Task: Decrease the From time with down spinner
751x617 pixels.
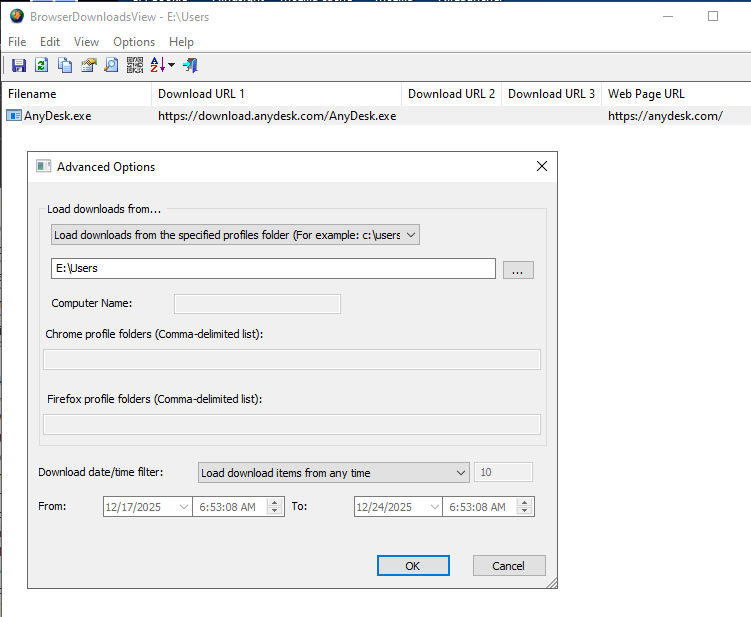Action: 274,511
